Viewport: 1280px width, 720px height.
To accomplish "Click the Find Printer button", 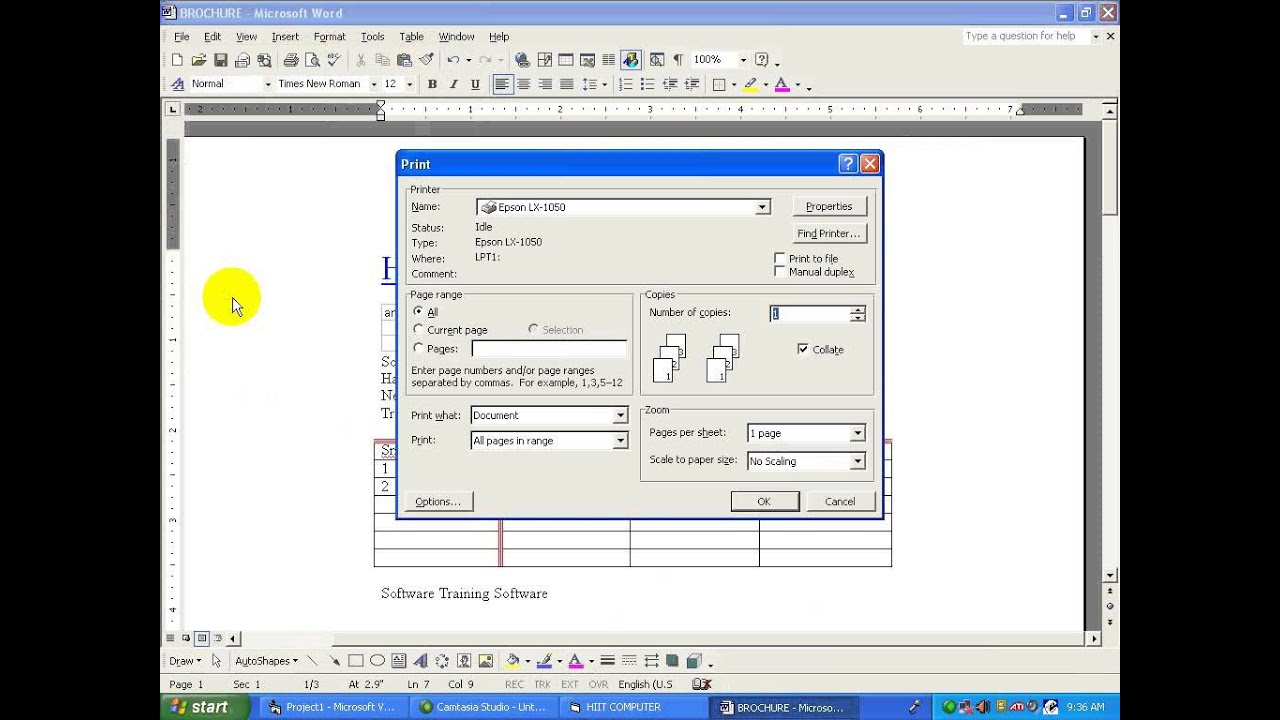I will (829, 233).
